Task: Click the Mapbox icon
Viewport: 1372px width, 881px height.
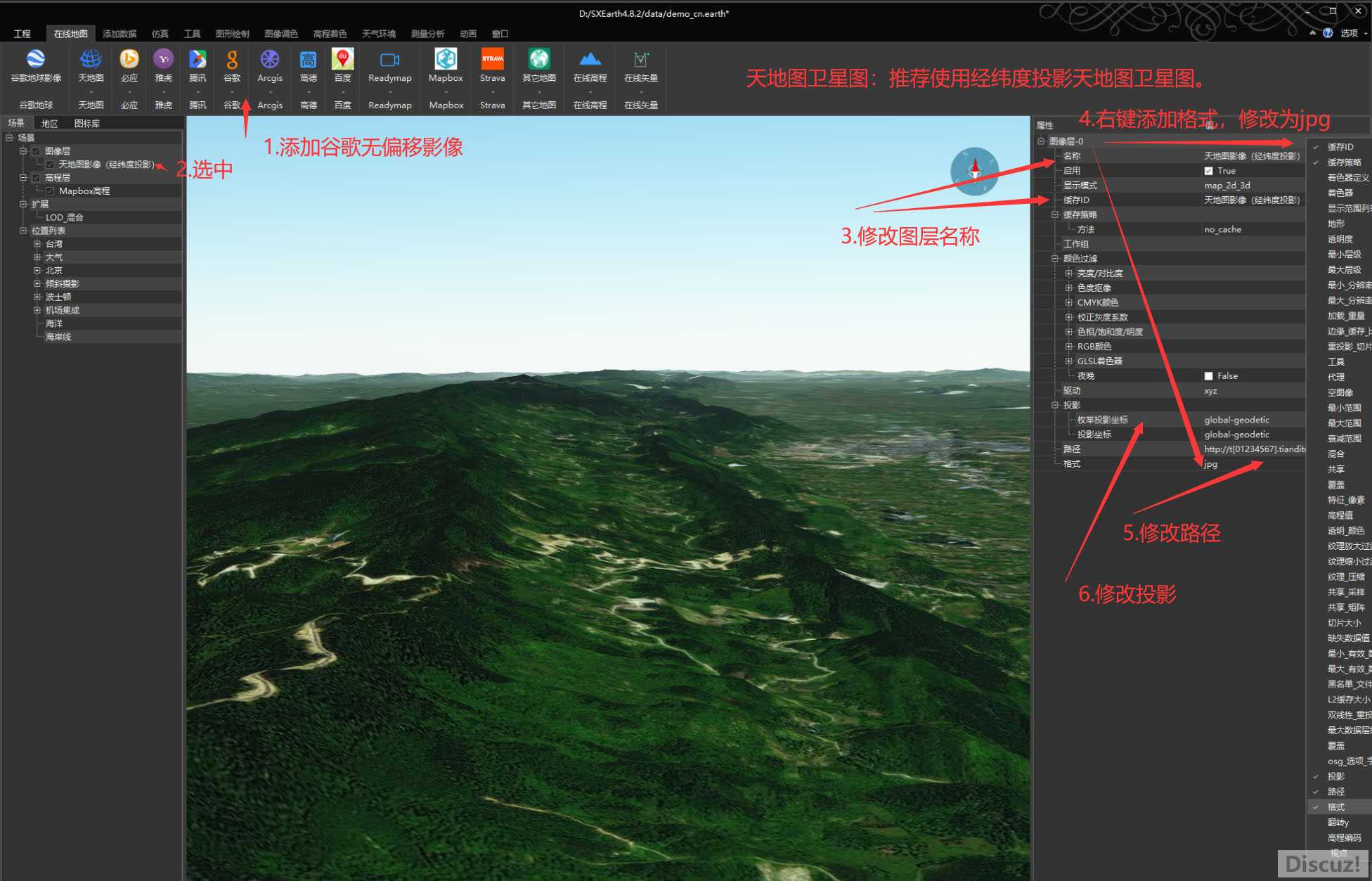Action: 446,59
